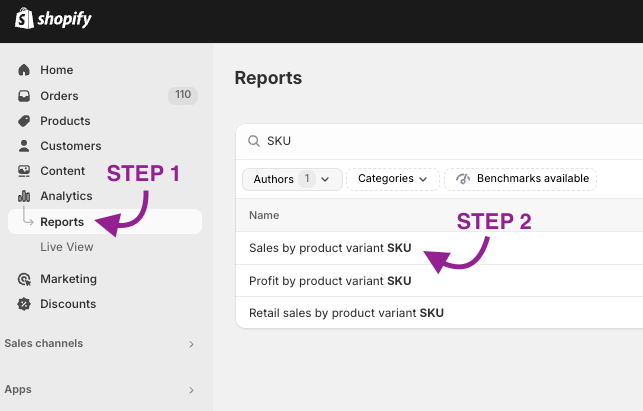Open Sales by product variant SKU report
643x411 pixels.
pyautogui.click(x=330, y=248)
